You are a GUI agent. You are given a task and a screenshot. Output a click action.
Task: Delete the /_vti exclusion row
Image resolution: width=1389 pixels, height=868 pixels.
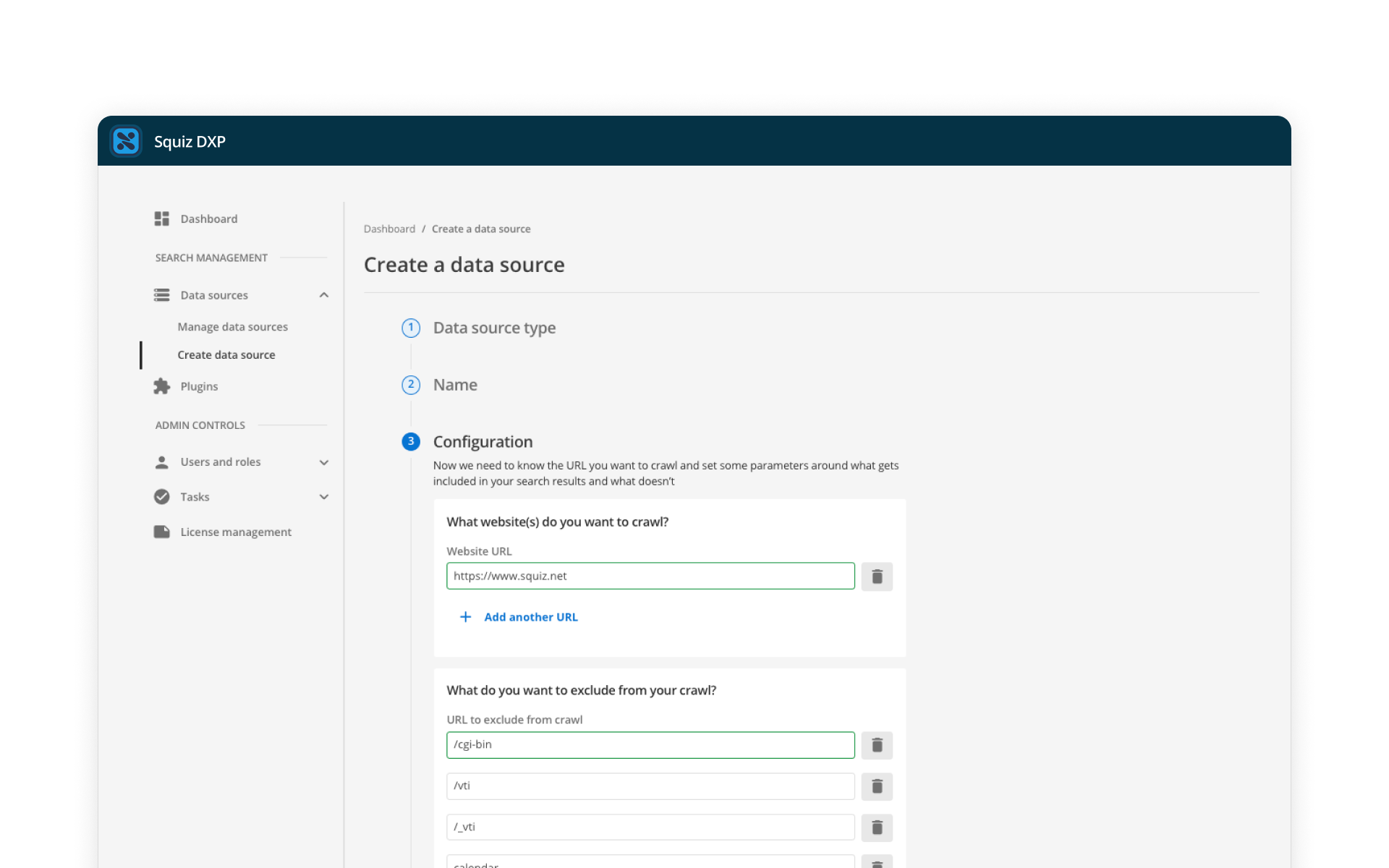[x=877, y=827]
